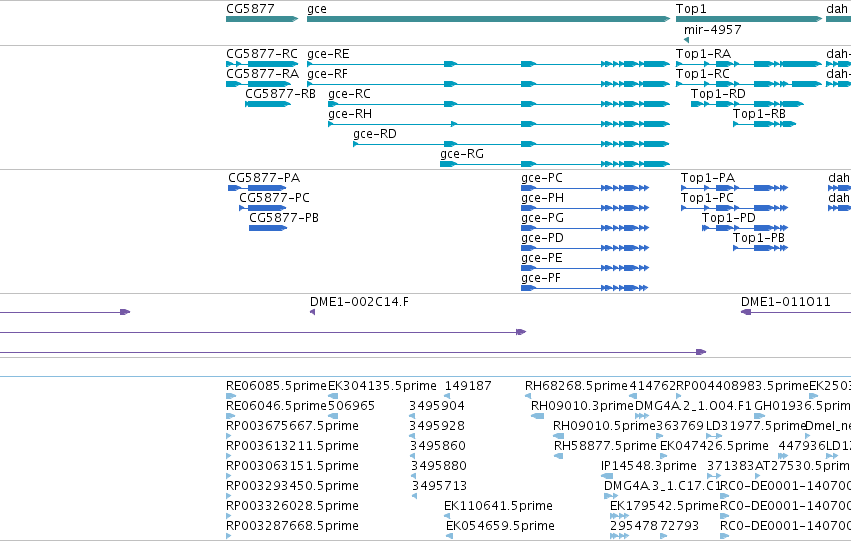Select protein Top1-PD
The image size is (851, 541).
745,228
